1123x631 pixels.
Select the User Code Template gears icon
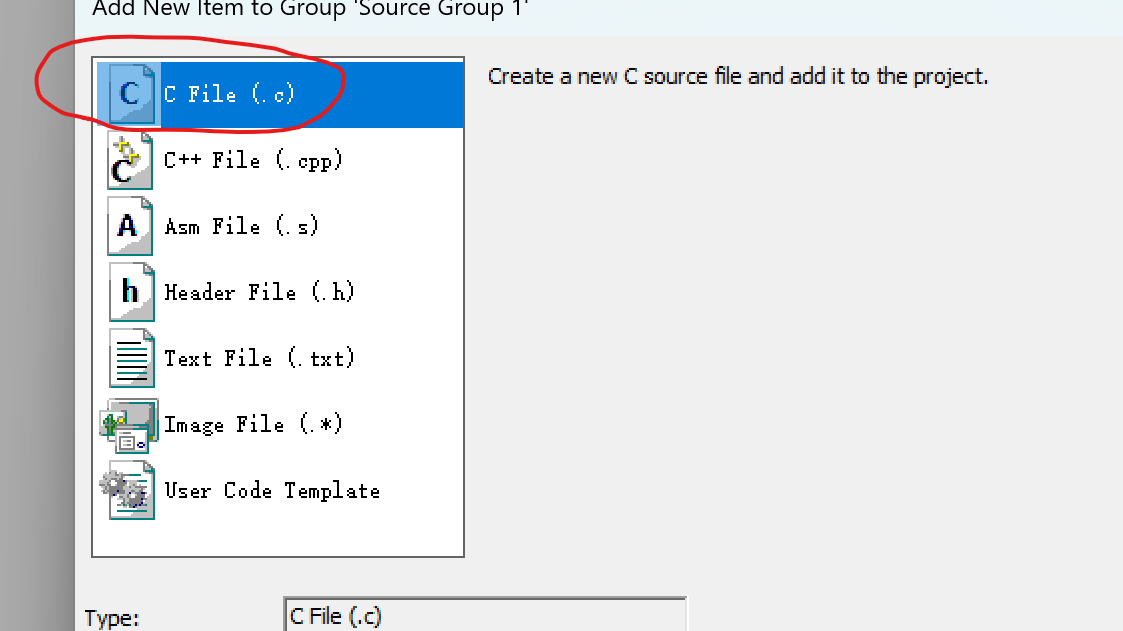[x=127, y=491]
